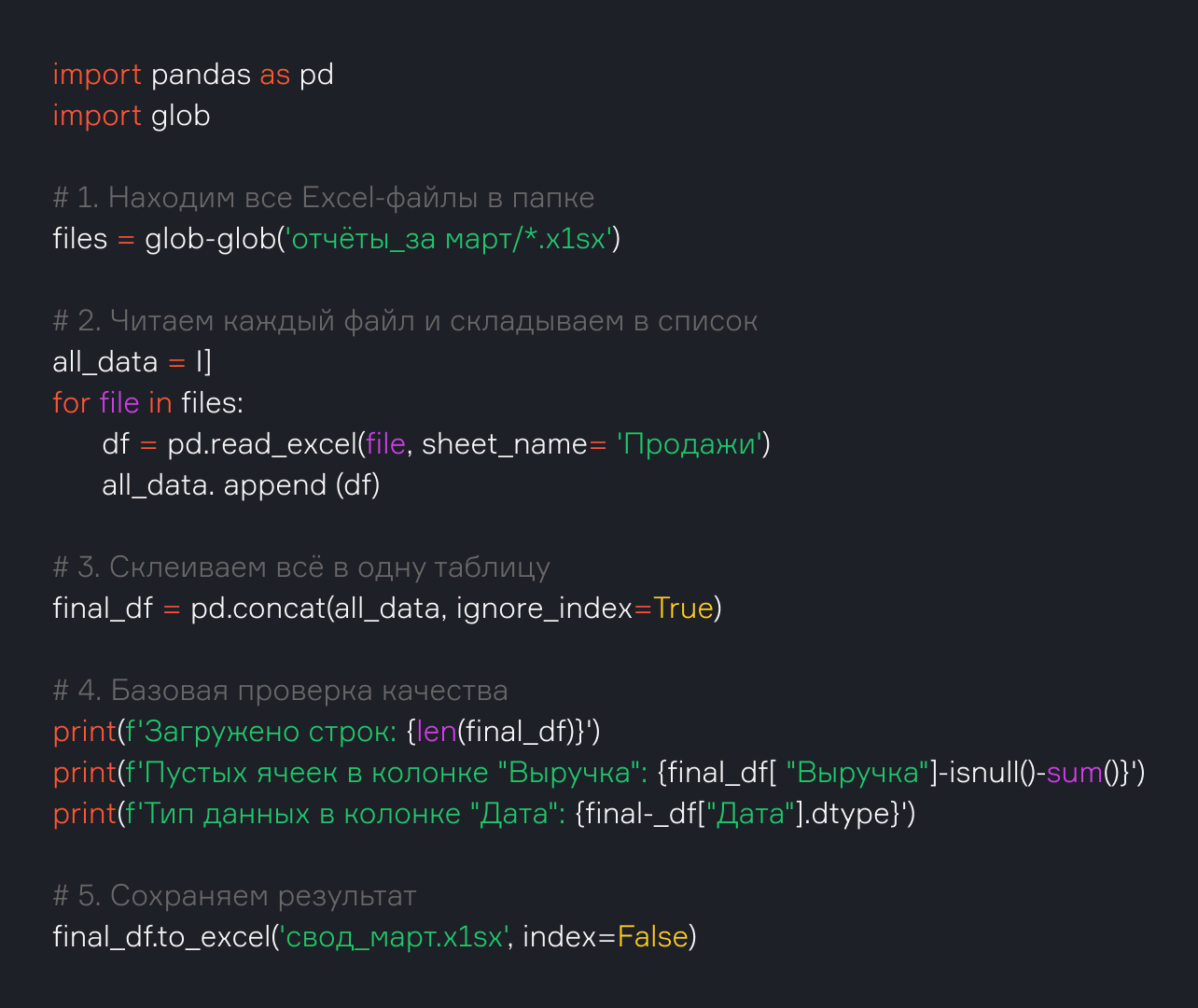Click the word pandas in the first import
This screenshot has height=1008, width=1198.
pyautogui.click(x=201, y=75)
